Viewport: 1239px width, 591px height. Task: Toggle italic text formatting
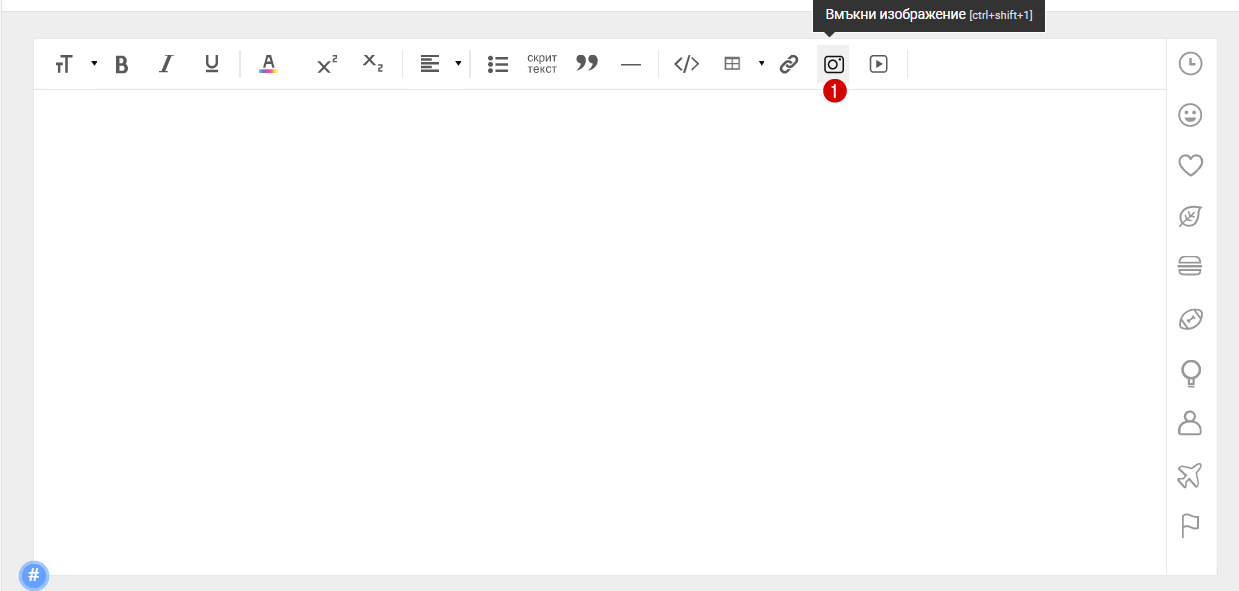tap(166, 65)
